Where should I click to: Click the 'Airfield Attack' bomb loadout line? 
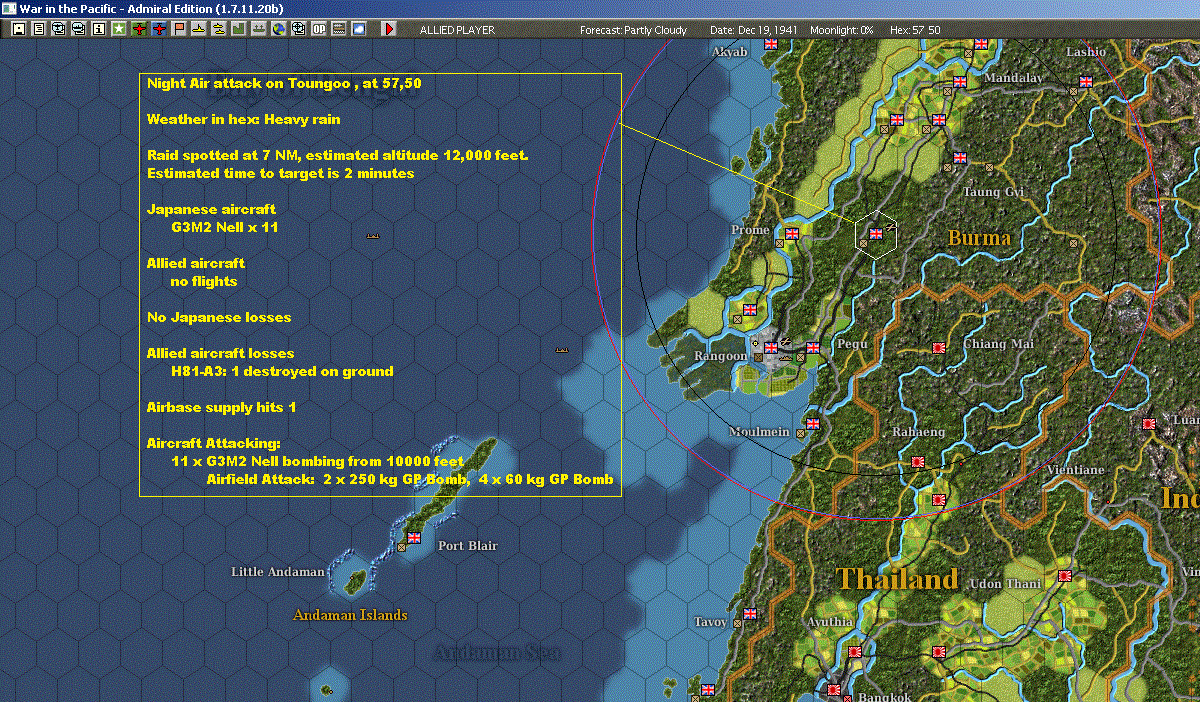[410, 480]
